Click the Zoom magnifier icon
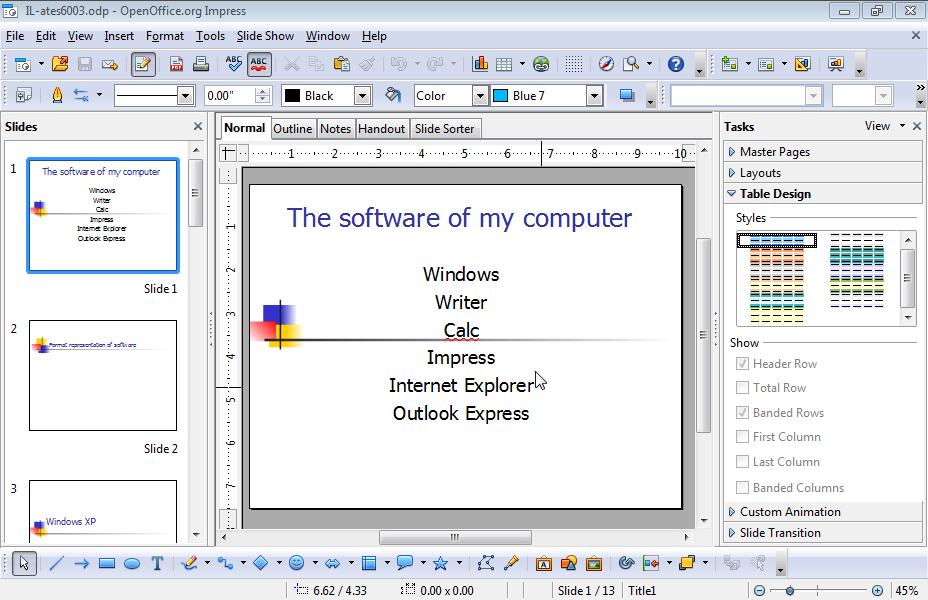The height and width of the screenshot is (600, 928). (x=631, y=64)
